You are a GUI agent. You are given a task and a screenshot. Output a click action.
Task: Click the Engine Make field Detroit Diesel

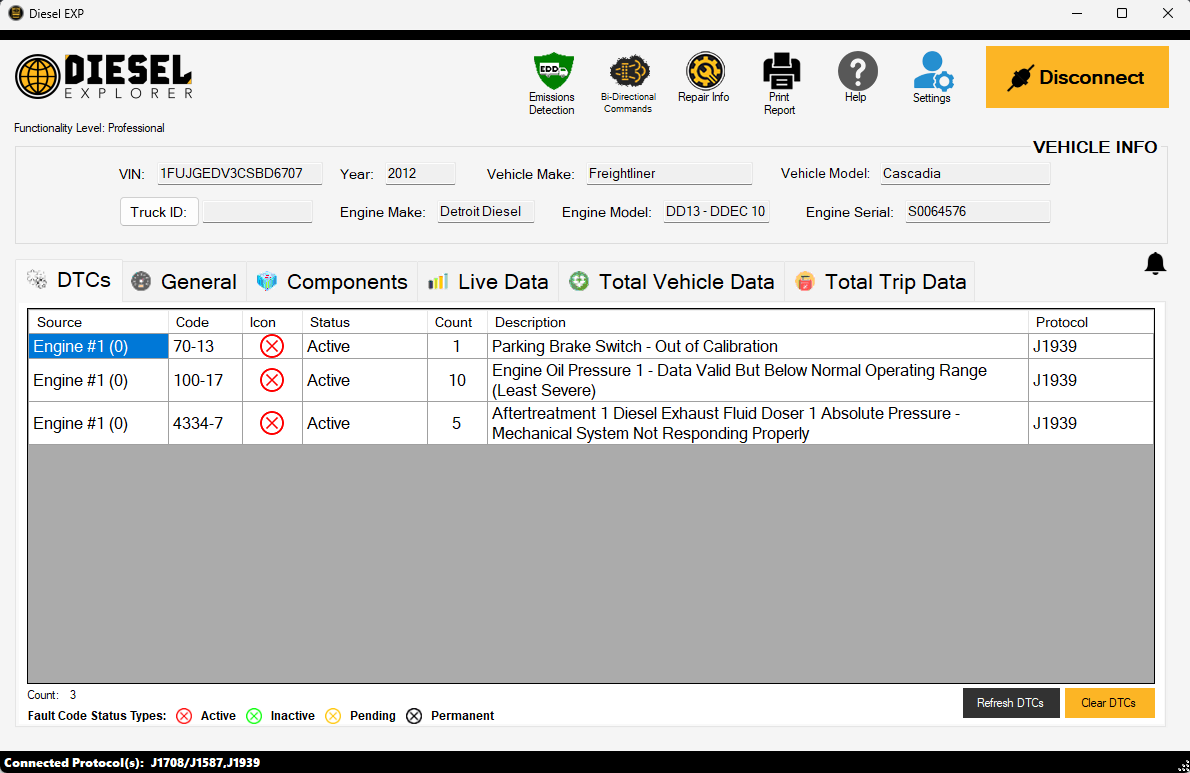pos(486,212)
